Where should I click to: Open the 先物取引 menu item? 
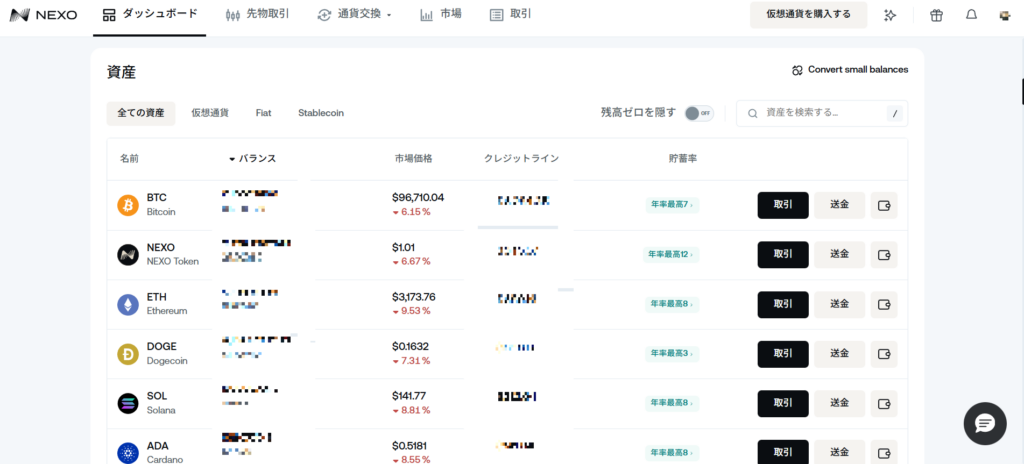click(257, 14)
